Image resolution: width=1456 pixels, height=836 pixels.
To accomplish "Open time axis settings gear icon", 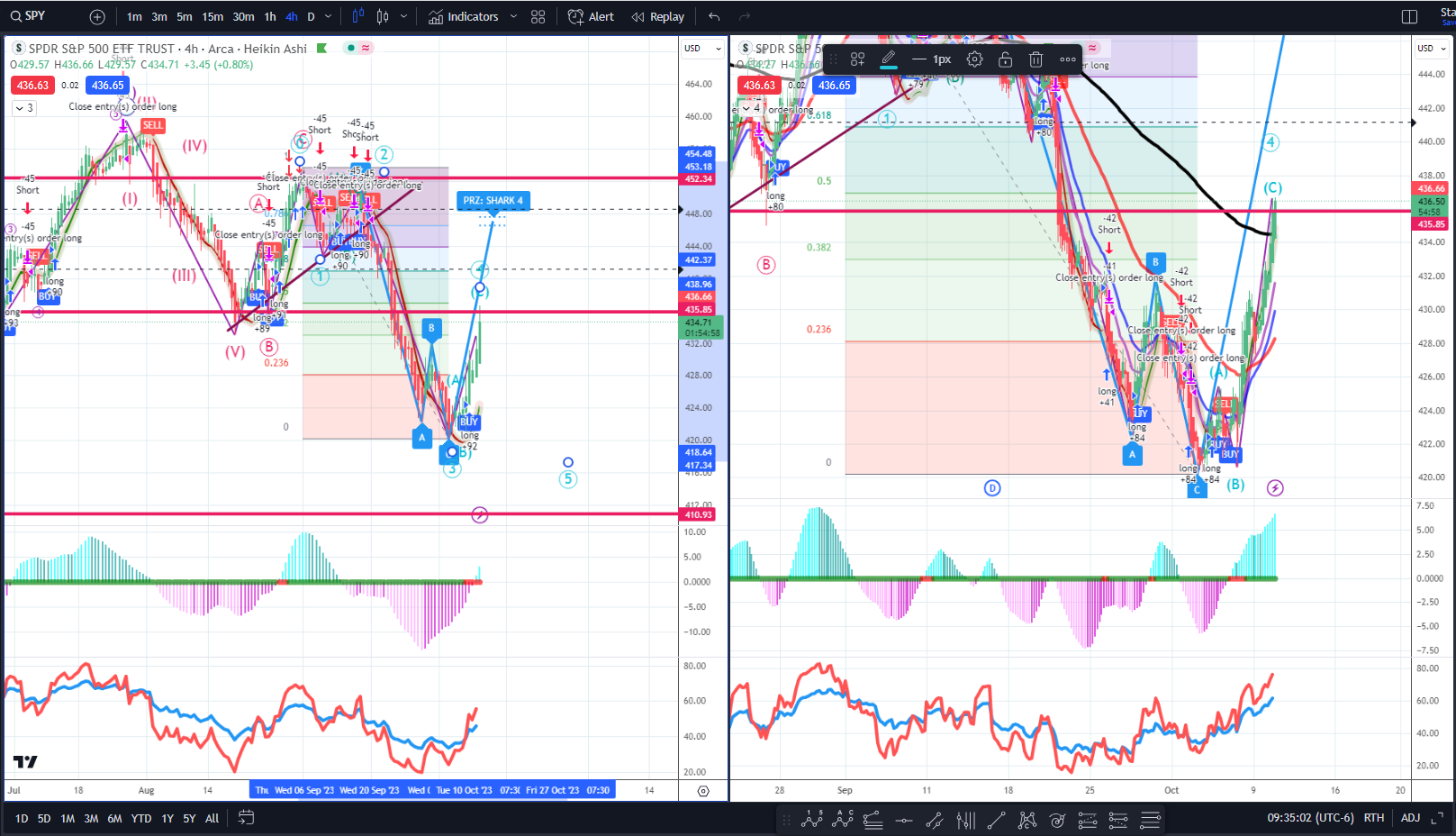I will pyautogui.click(x=703, y=791).
